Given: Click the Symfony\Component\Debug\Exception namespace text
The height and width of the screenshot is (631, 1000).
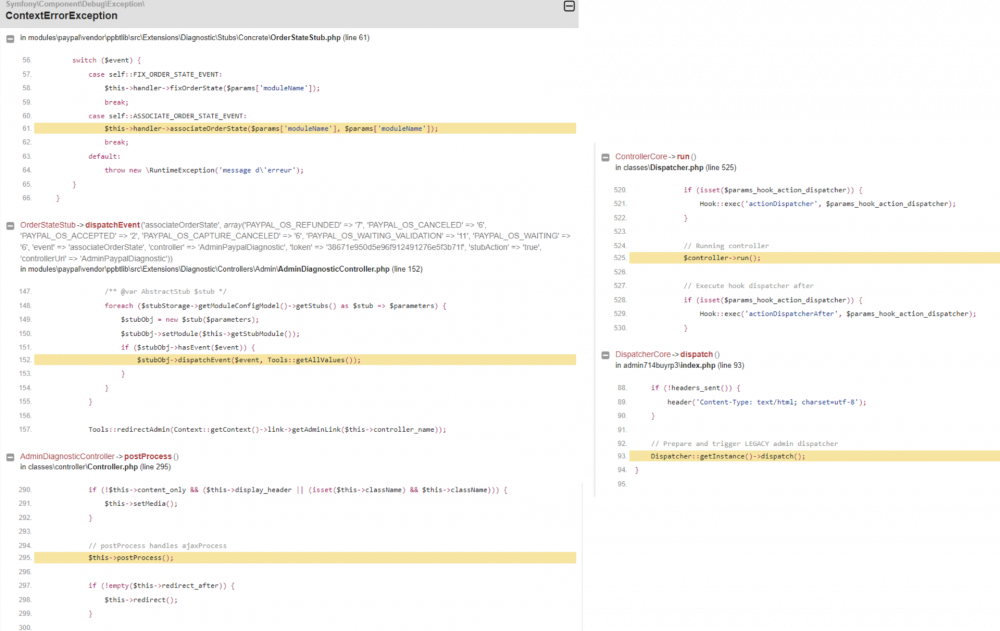Looking at the screenshot, I should pos(75,4).
